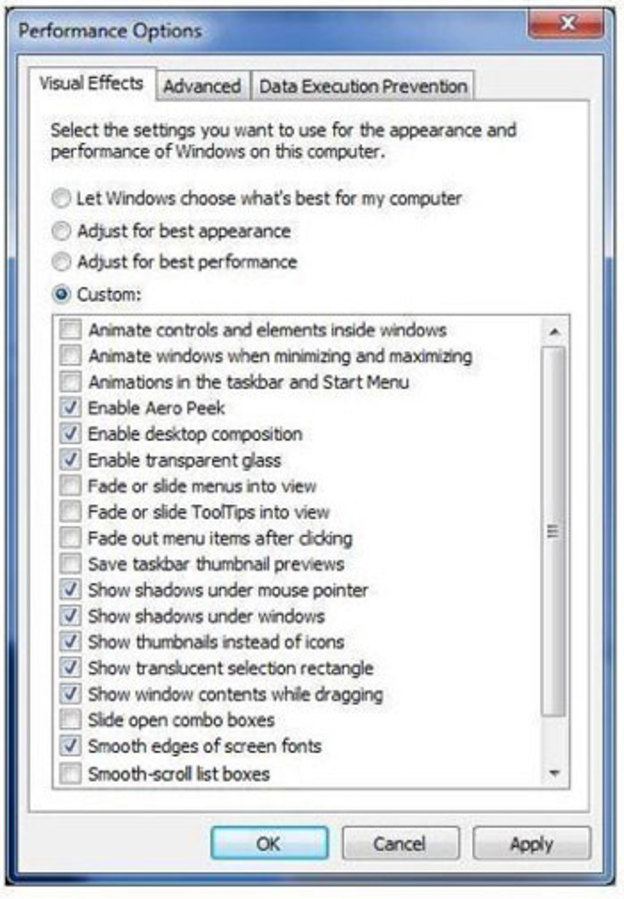Choose Adjust for best performance option
The image size is (624, 899).
(63, 262)
